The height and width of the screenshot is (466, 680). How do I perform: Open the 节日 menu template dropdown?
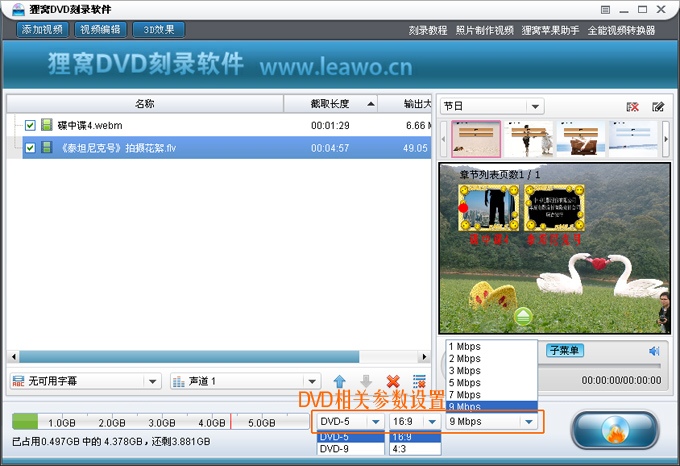(492, 106)
